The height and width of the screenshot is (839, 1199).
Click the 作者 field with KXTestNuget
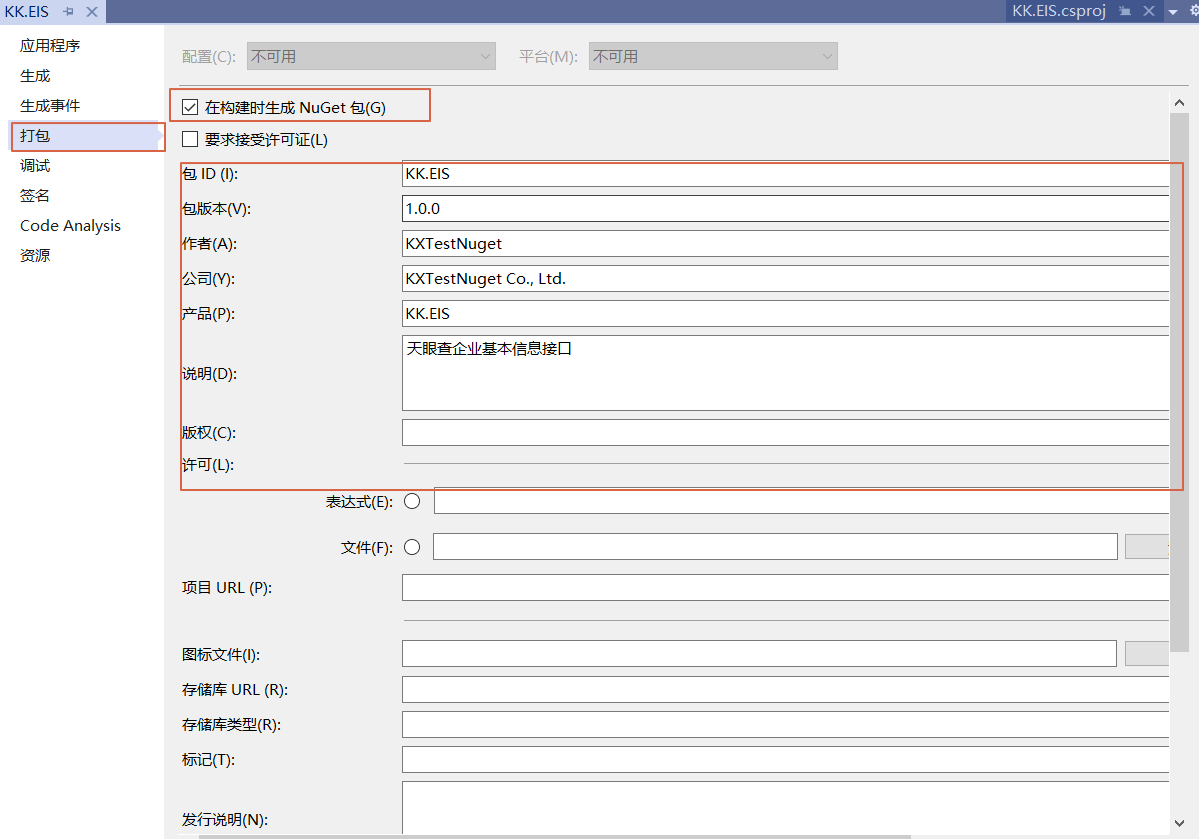pyautogui.click(x=785, y=244)
